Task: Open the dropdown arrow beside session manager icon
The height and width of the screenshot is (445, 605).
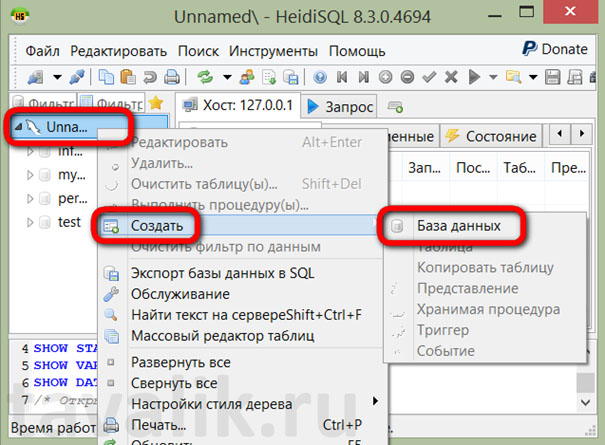Action: click(x=57, y=77)
